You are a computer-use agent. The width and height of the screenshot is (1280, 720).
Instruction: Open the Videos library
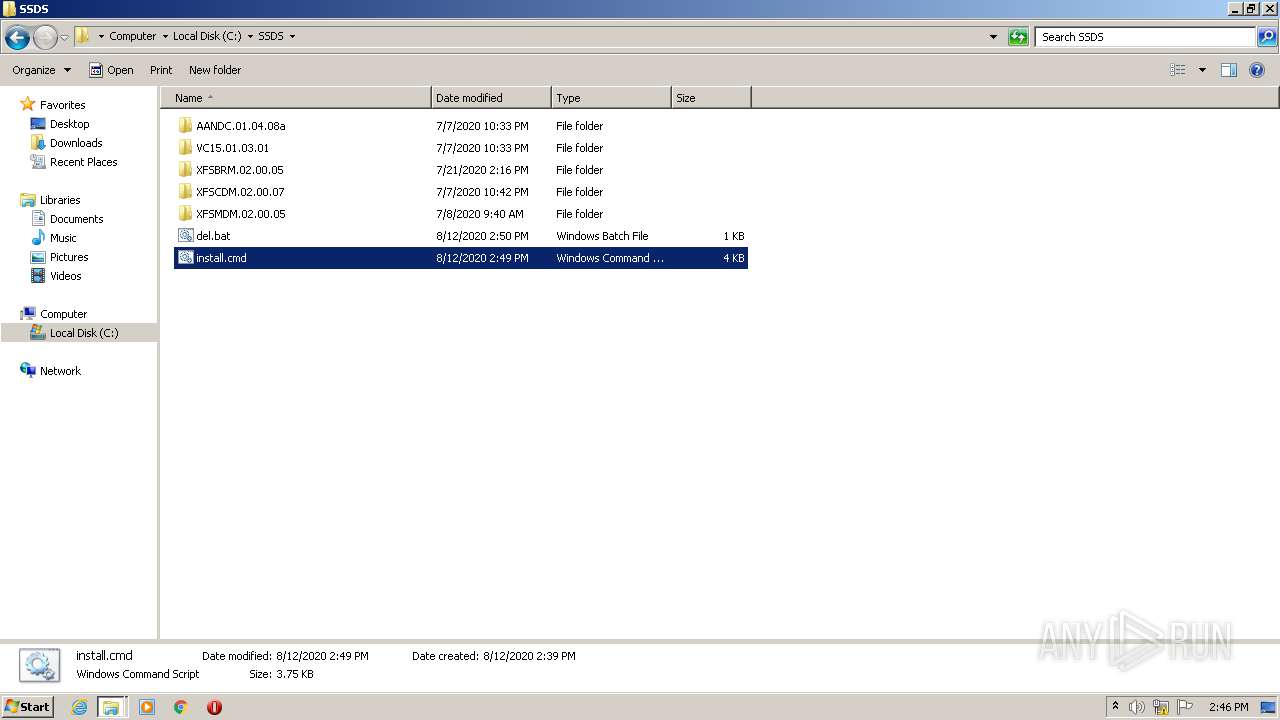click(x=66, y=276)
